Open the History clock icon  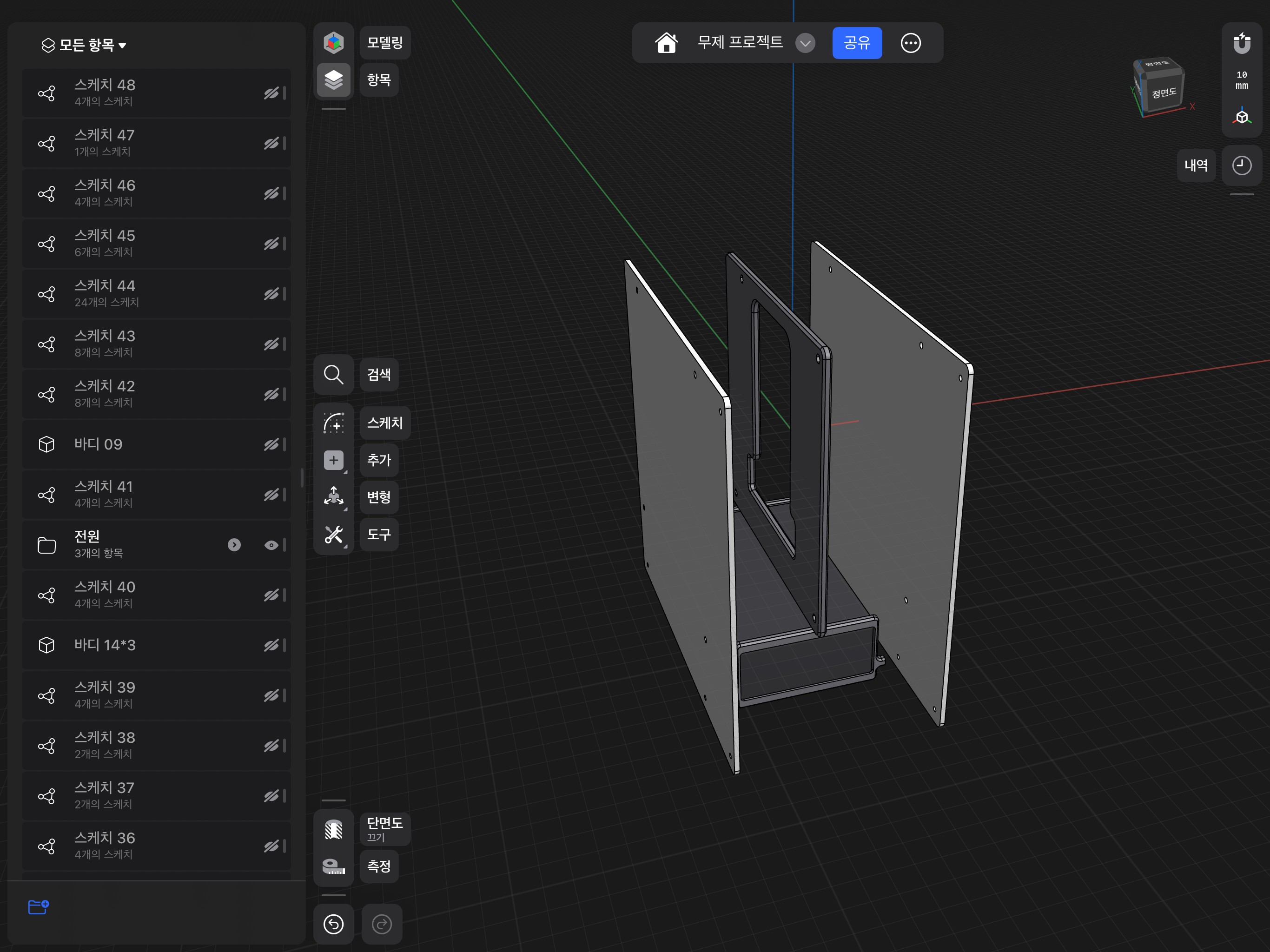(1241, 165)
